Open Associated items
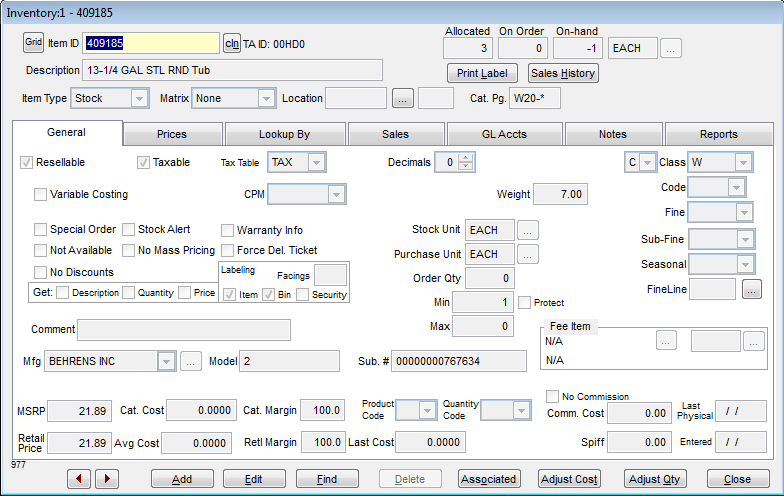This screenshot has height=496, width=784. point(489,479)
